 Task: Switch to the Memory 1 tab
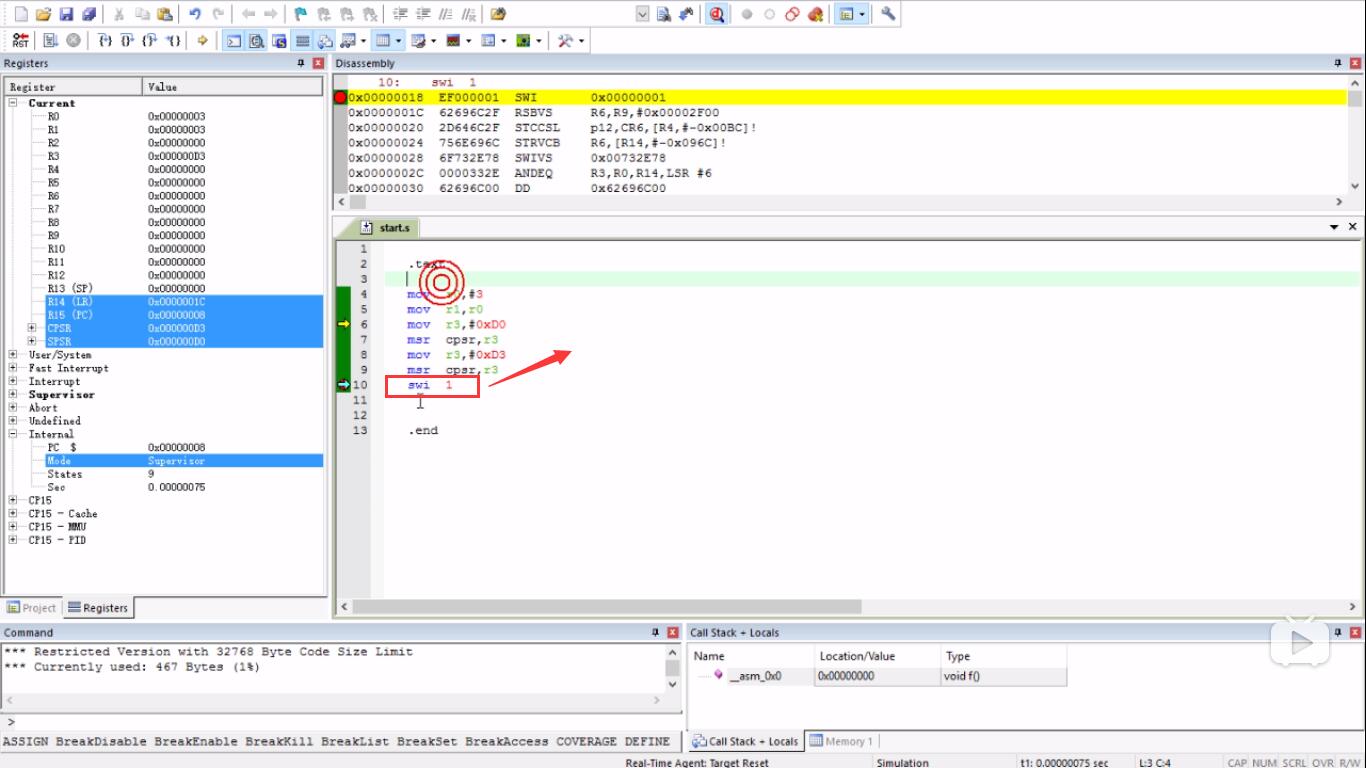point(842,741)
